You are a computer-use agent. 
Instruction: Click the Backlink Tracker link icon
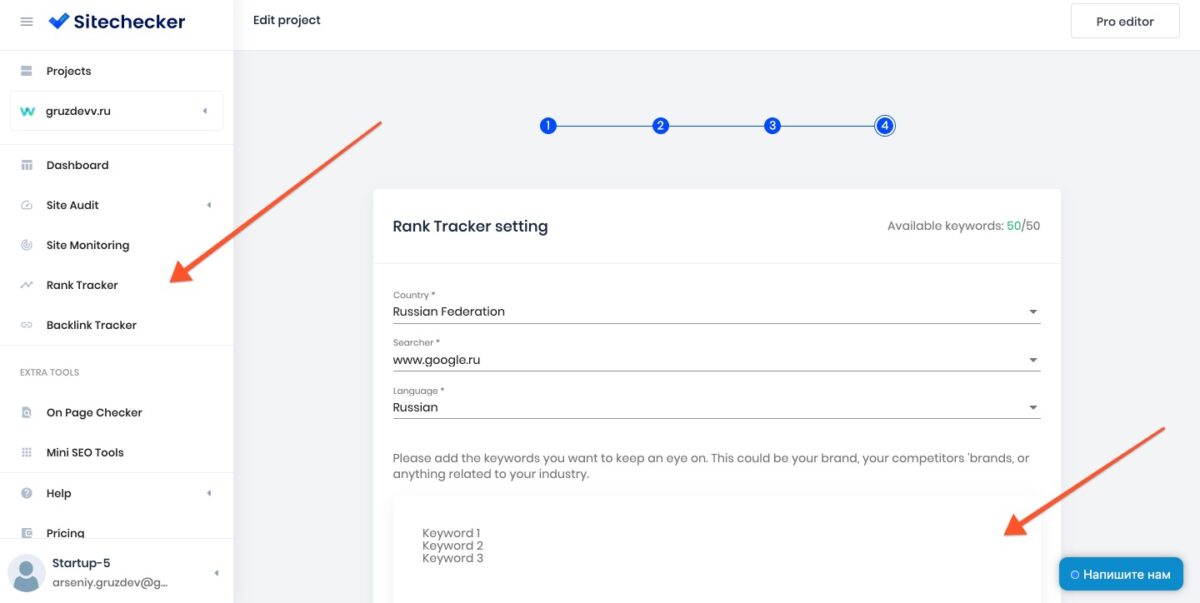27,325
